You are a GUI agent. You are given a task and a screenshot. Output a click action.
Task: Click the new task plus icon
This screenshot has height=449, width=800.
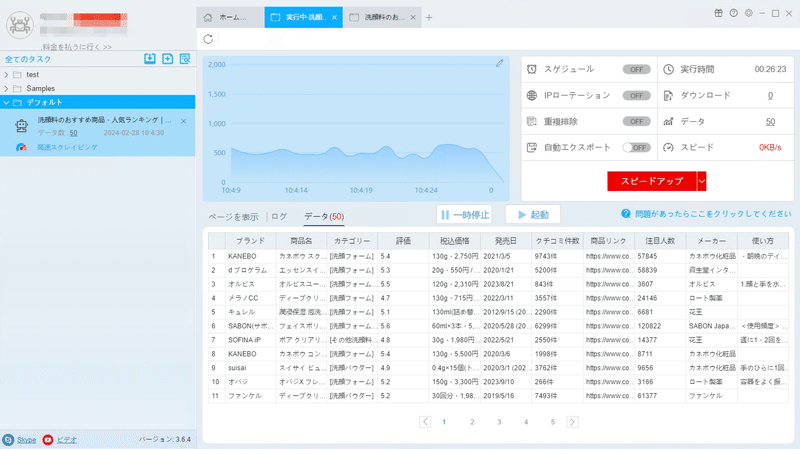(x=167, y=59)
